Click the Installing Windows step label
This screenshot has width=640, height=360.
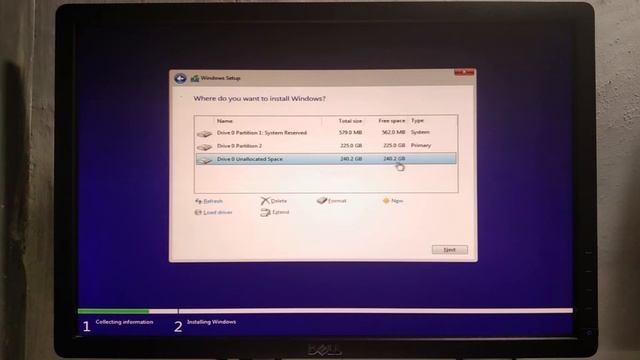pos(211,322)
